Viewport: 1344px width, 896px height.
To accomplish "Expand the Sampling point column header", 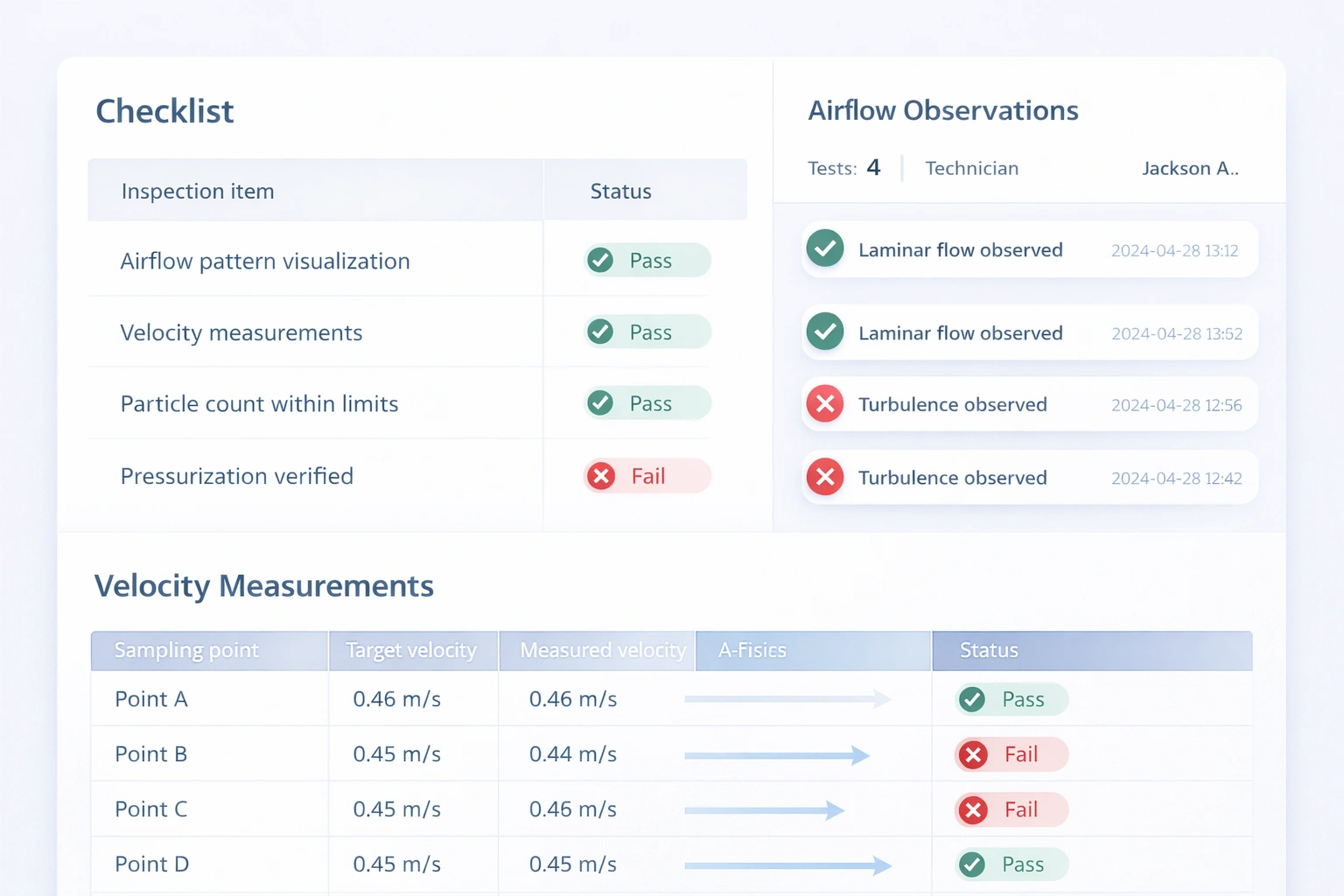I will click(x=186, y=650).
